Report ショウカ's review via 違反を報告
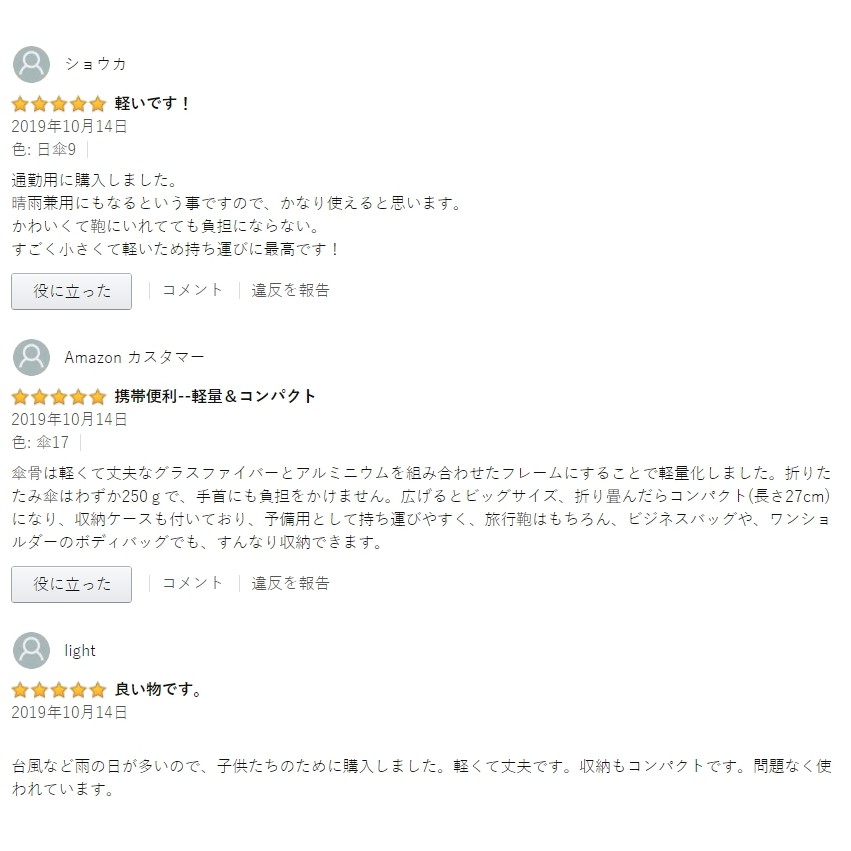Viewport: 851px width, 851px height. click(x=290, y=290)
